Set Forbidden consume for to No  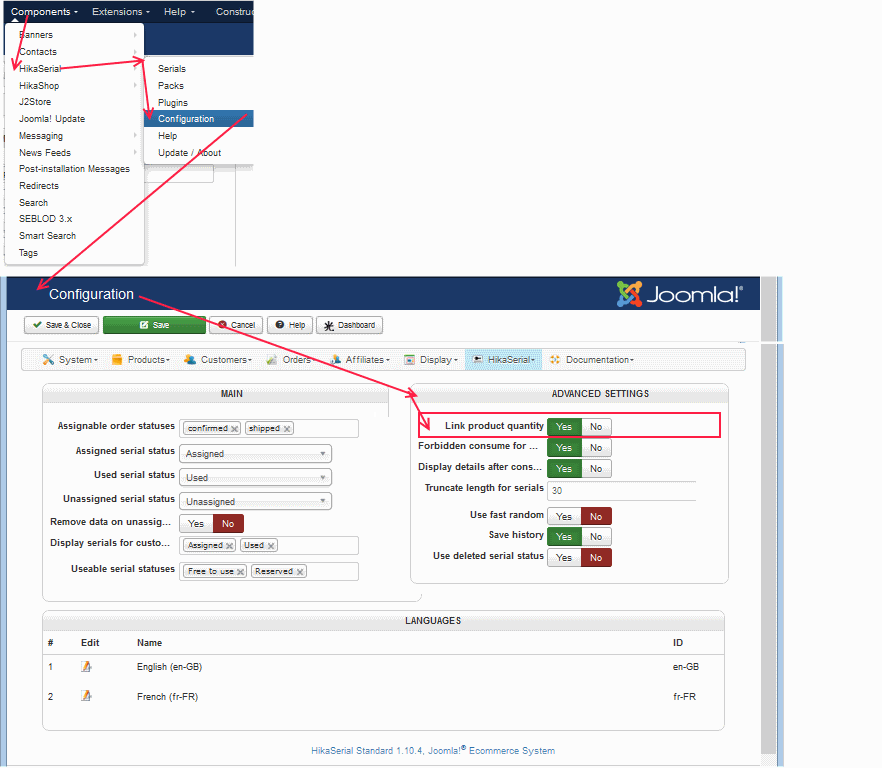tap(596, 448)
